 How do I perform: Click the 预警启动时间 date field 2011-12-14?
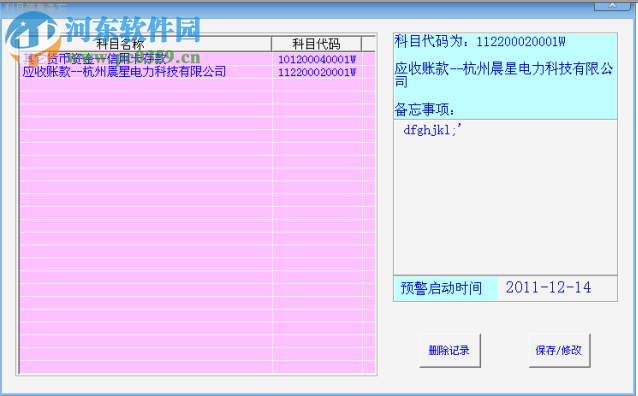coord(557,288)
